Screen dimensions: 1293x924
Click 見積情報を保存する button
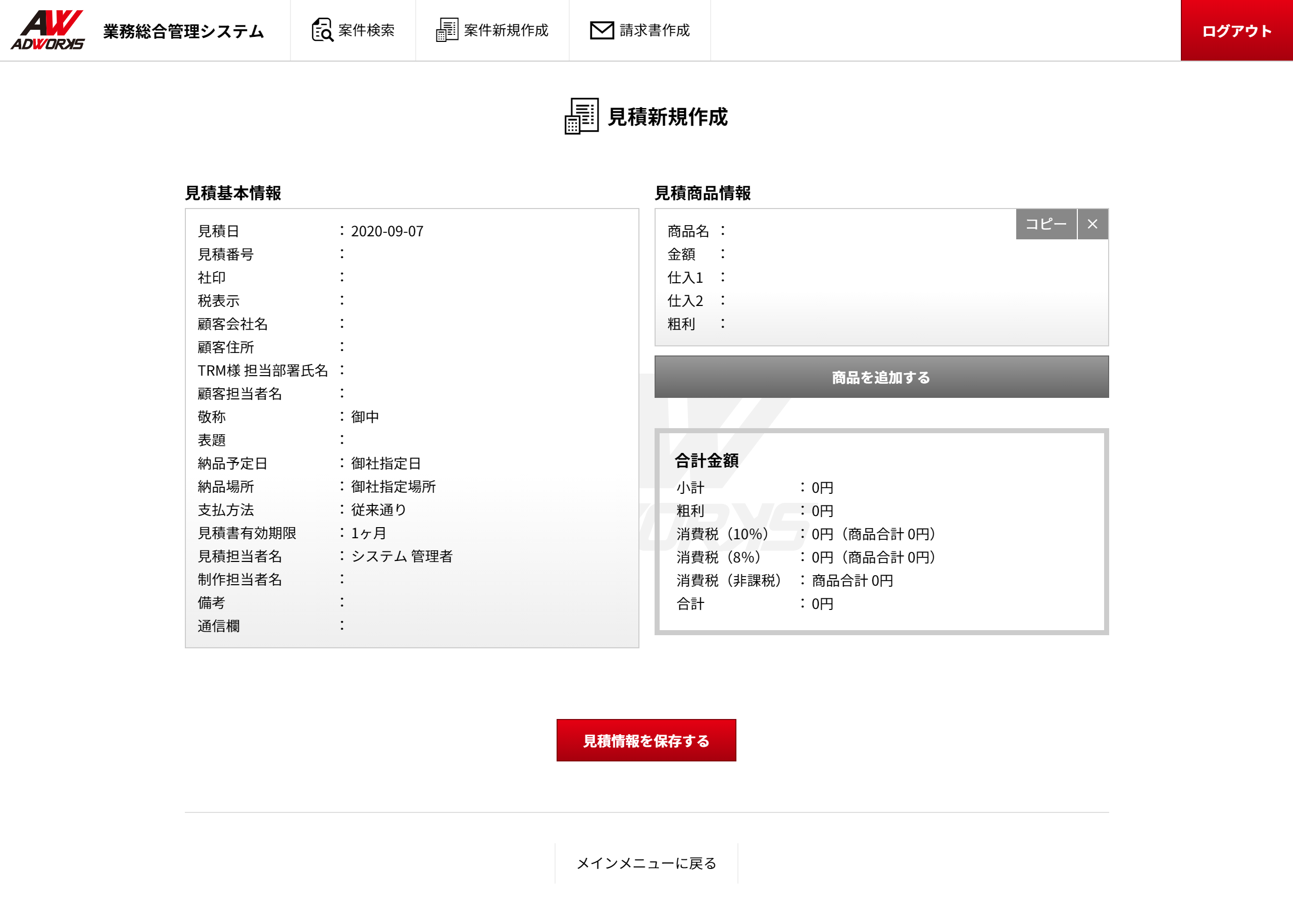(646, 740)
